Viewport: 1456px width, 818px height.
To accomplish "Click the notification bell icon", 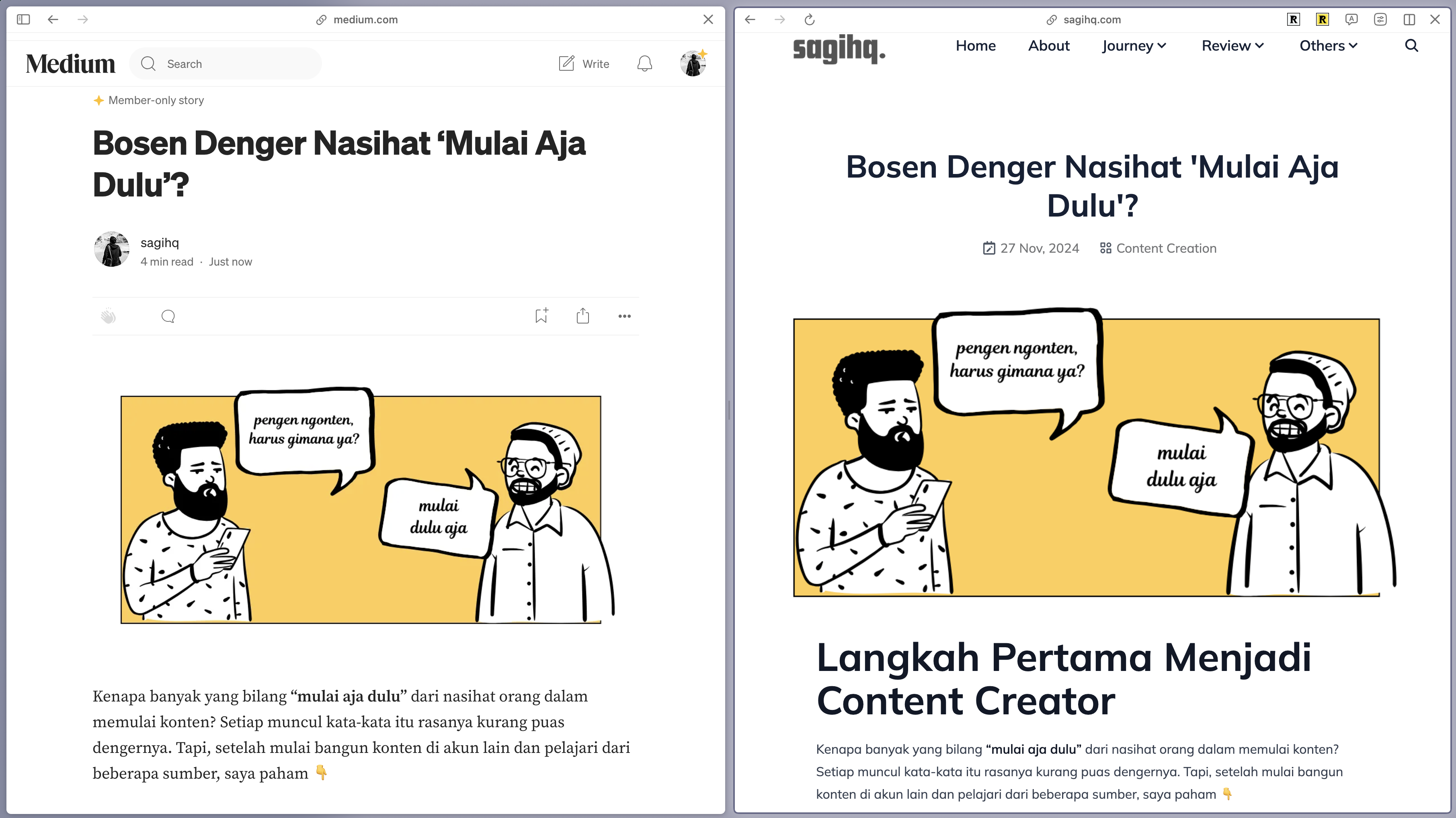I will tap(645, 64).
